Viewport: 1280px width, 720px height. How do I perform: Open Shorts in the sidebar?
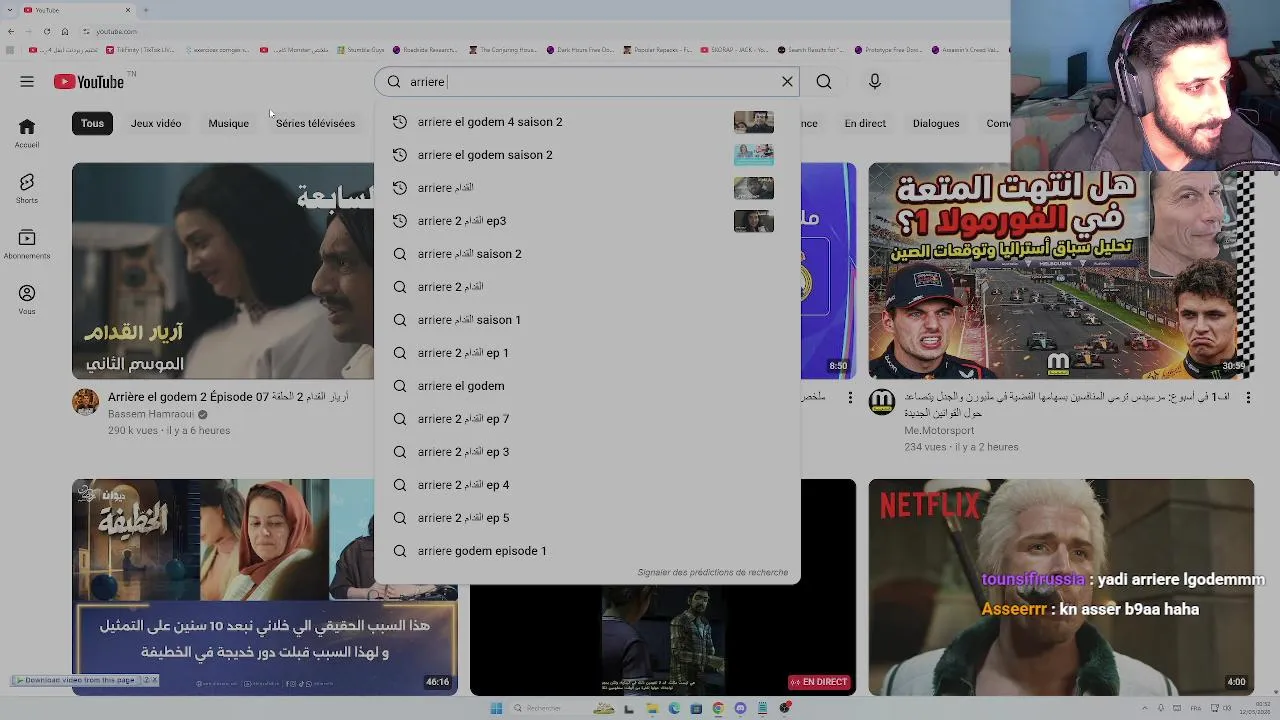(x=27, y=188)
